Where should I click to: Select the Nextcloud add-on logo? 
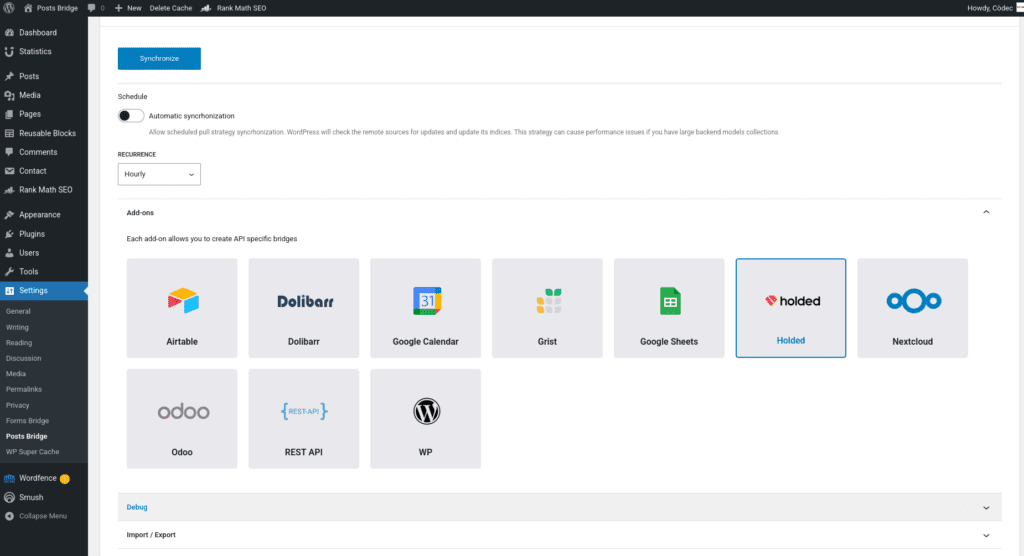pyautogui.click(x=912, y=300)
